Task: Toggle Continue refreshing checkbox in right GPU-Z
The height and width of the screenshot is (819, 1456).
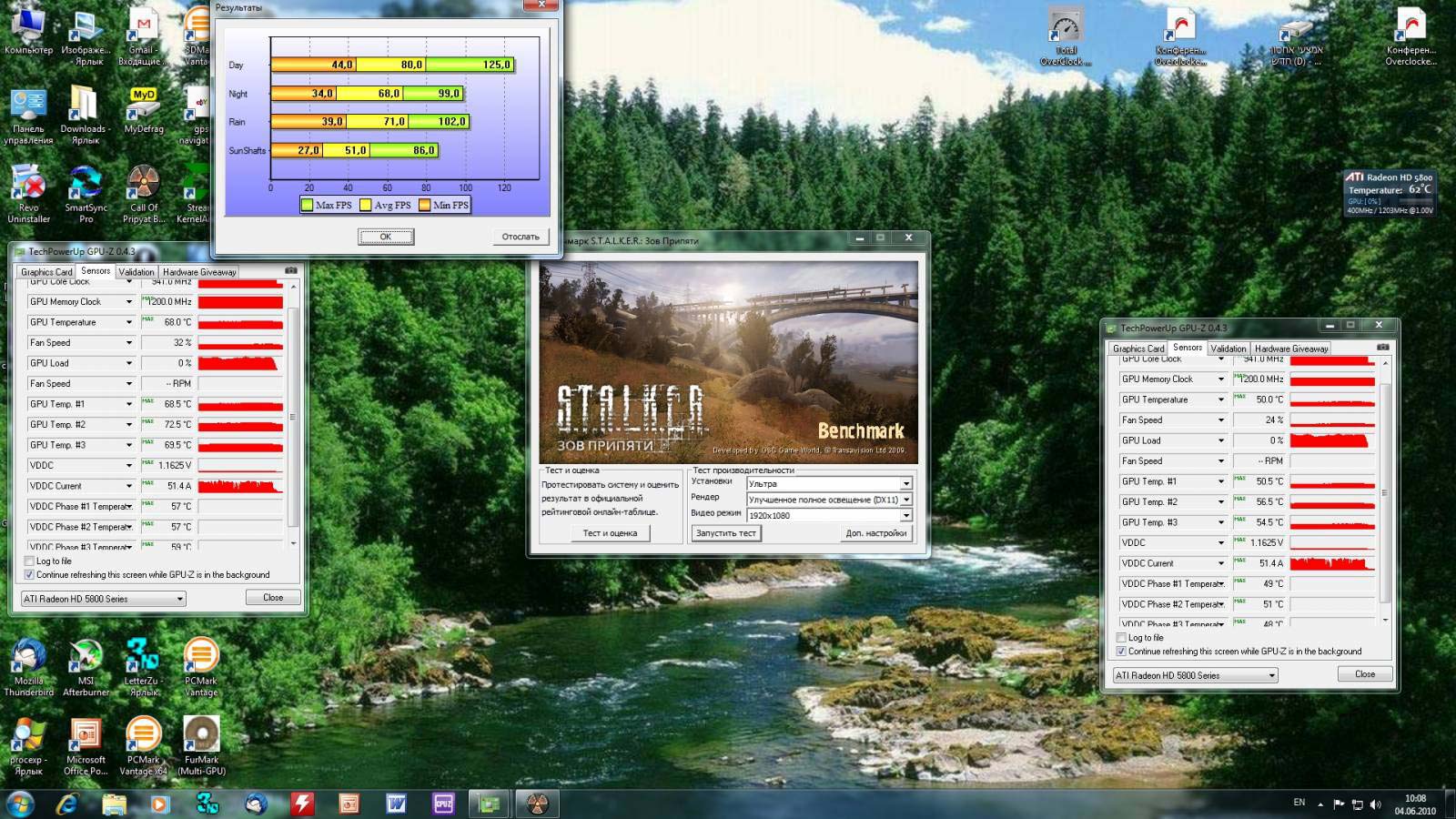Action: (1121, 652)
